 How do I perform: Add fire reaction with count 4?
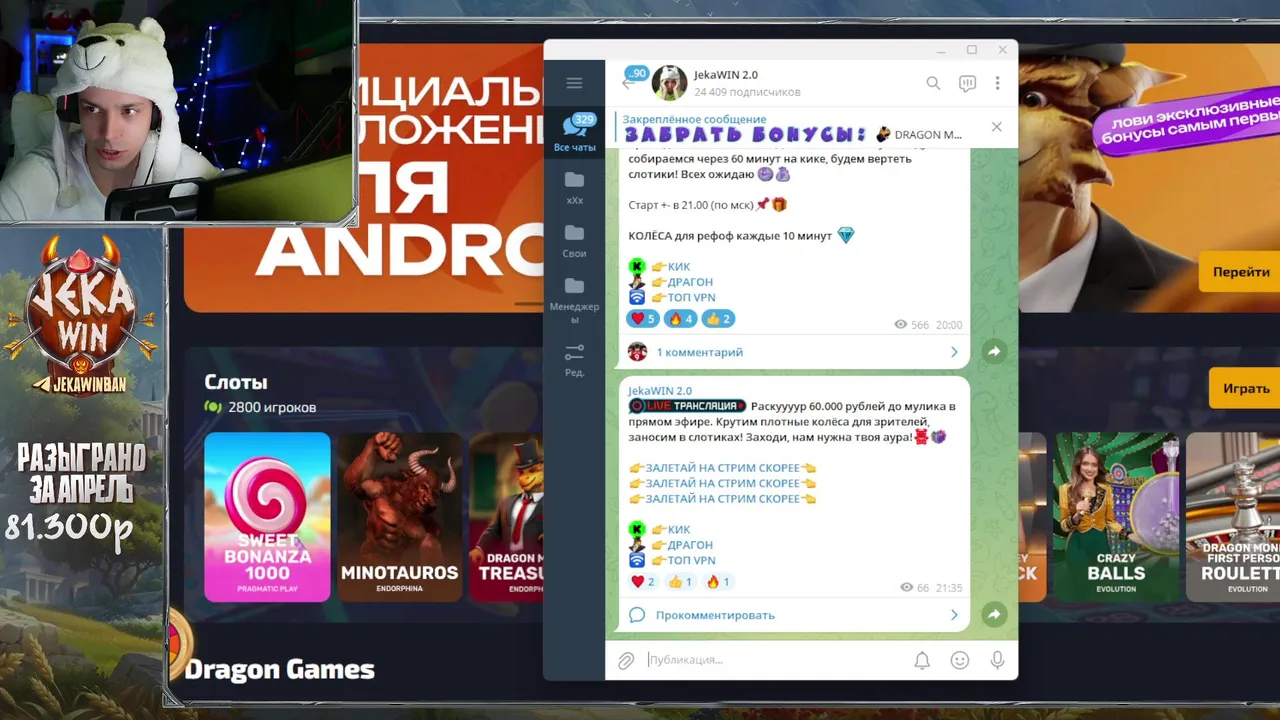coord(680,319)
